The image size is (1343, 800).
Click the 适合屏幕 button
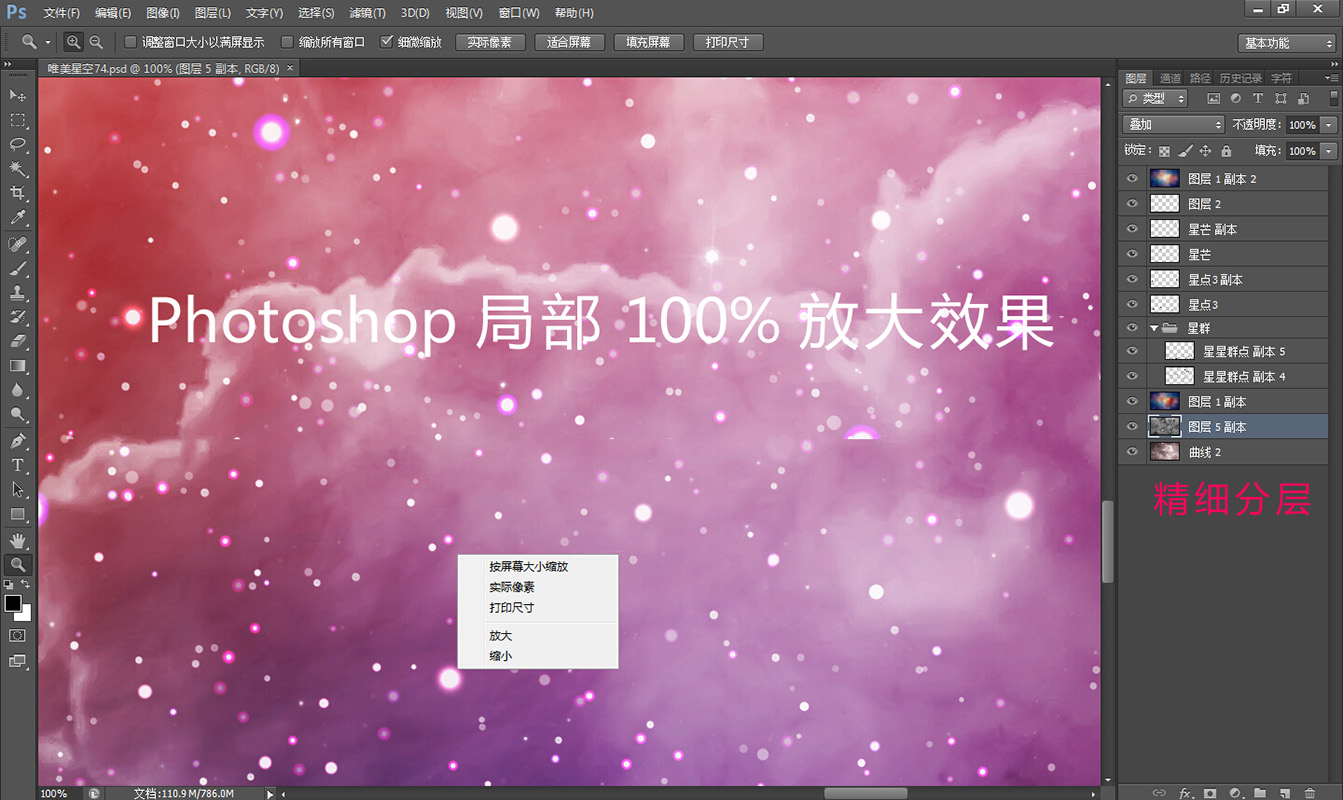coord(569,42)
